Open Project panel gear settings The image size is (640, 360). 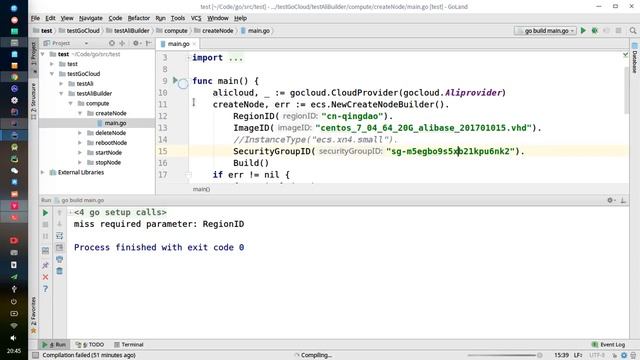tap(136, 43)
